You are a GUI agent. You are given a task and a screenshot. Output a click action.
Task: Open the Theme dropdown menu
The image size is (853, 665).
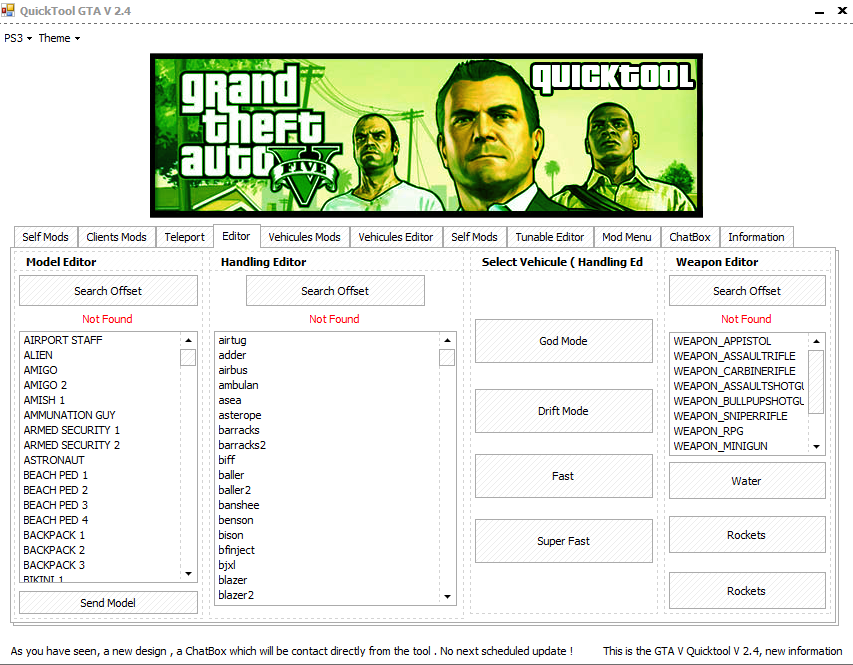[59, 38]
